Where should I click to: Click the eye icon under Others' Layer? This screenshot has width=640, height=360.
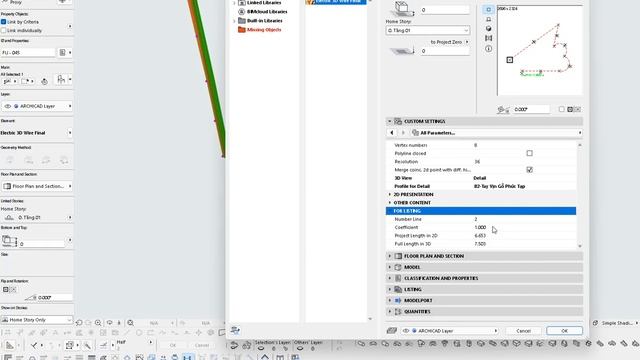300,349
